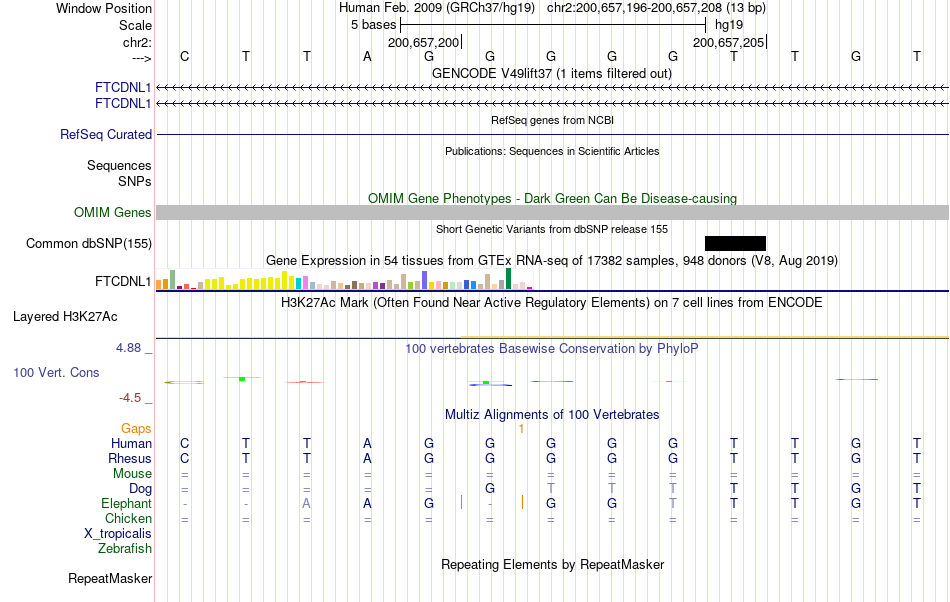
Task: Click the 100 Vert. Cons label
Action: [56, 372]
